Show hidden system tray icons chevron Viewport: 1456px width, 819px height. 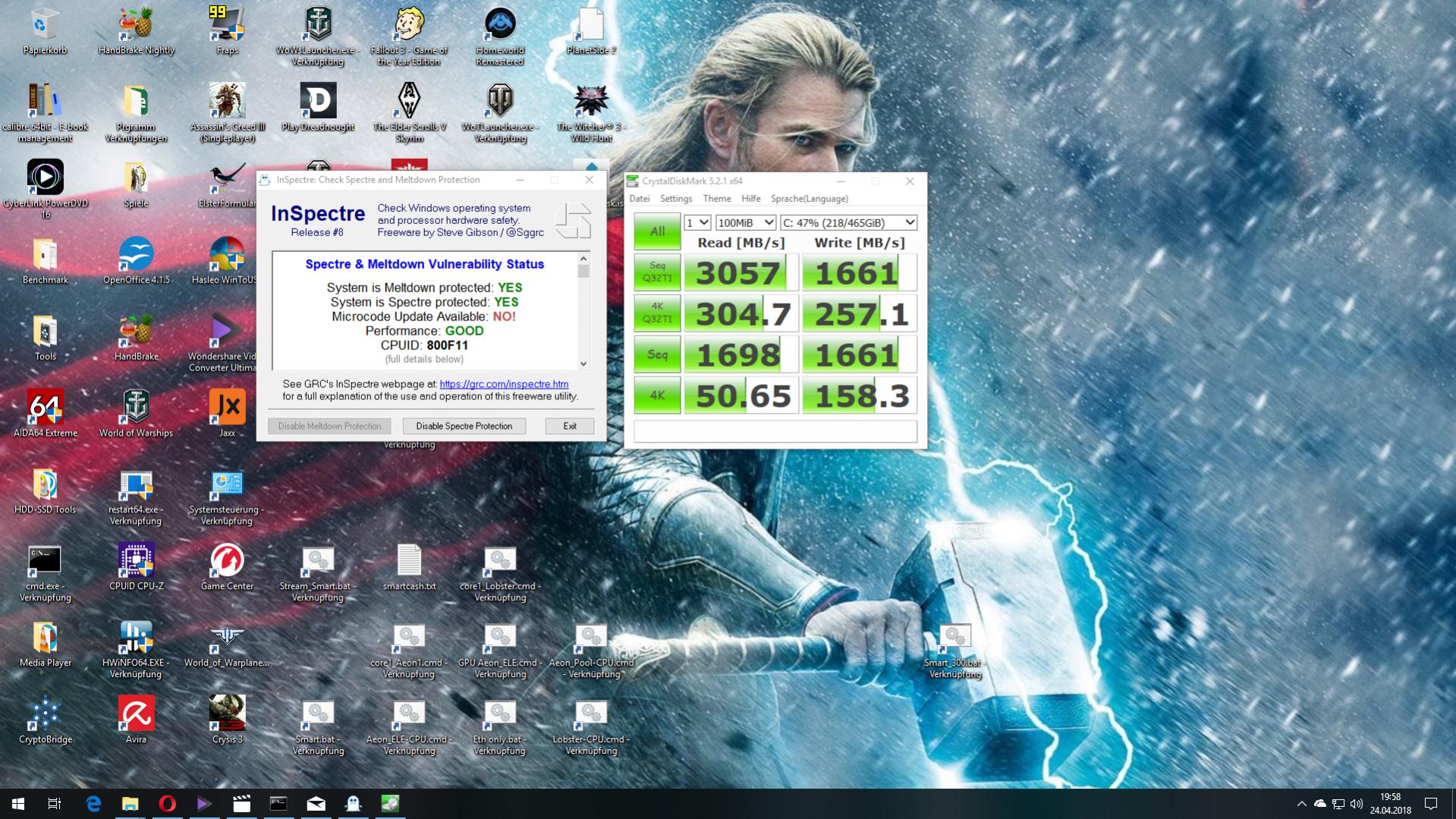point(1301,804)
